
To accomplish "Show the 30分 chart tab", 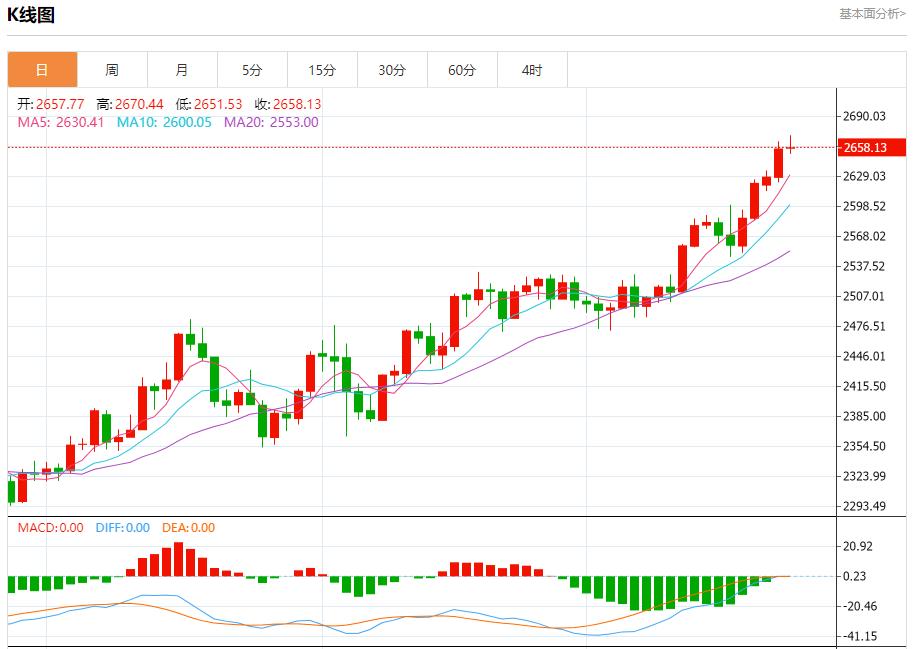I will tap(392, 70).
